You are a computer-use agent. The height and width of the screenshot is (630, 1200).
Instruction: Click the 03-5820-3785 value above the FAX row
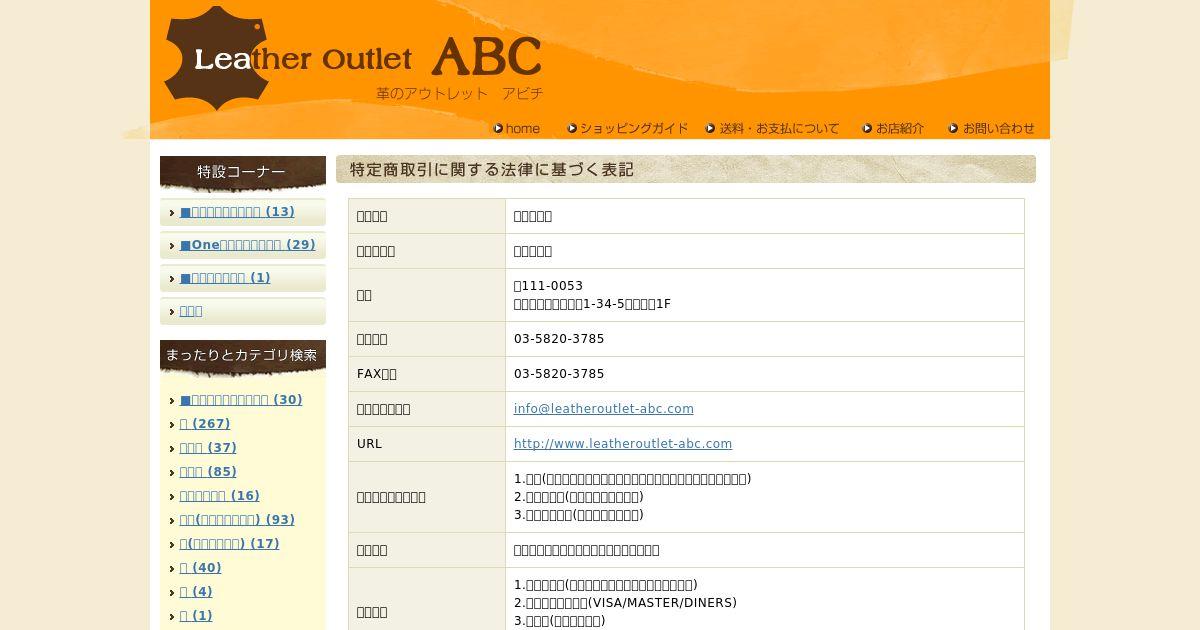pyautogui.click(x=559, y=339)
